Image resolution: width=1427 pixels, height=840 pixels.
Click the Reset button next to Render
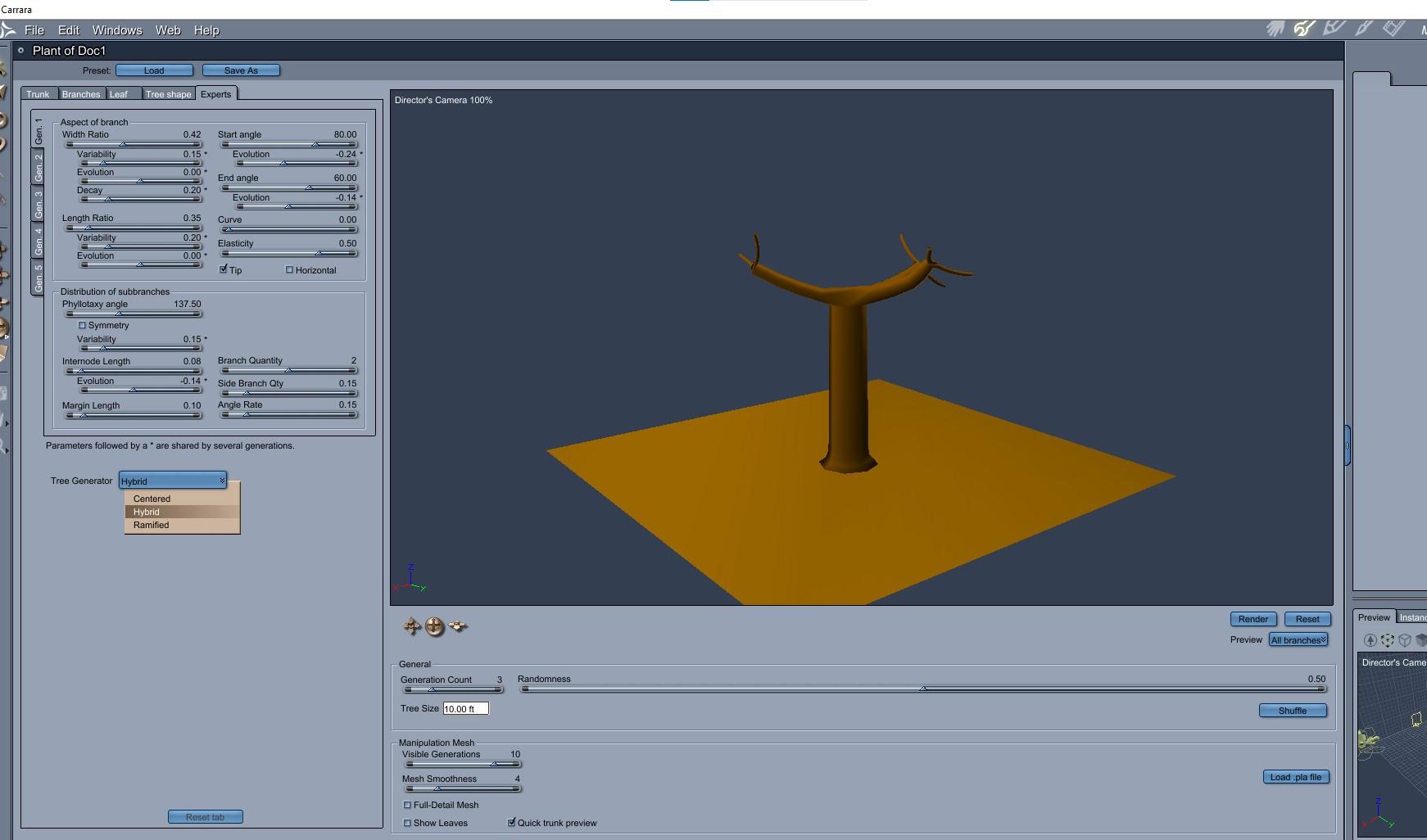click(x=1307, y=619)
